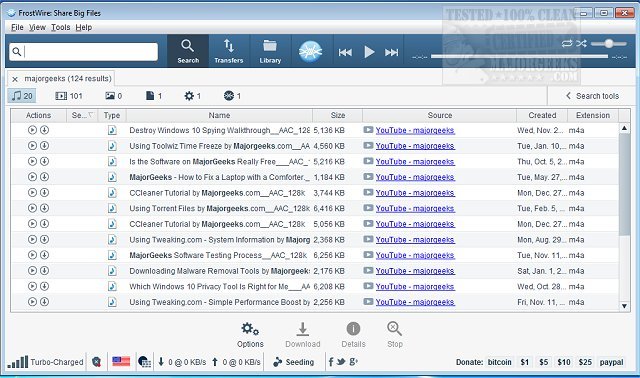Click scrollbar down arrow in results

[x=624, y=306]
